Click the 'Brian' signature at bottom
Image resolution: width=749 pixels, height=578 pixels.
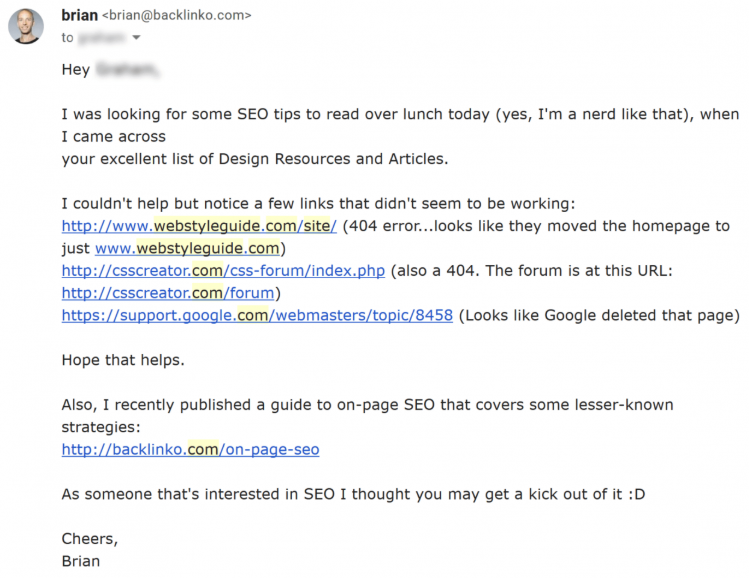click(81, 561)
